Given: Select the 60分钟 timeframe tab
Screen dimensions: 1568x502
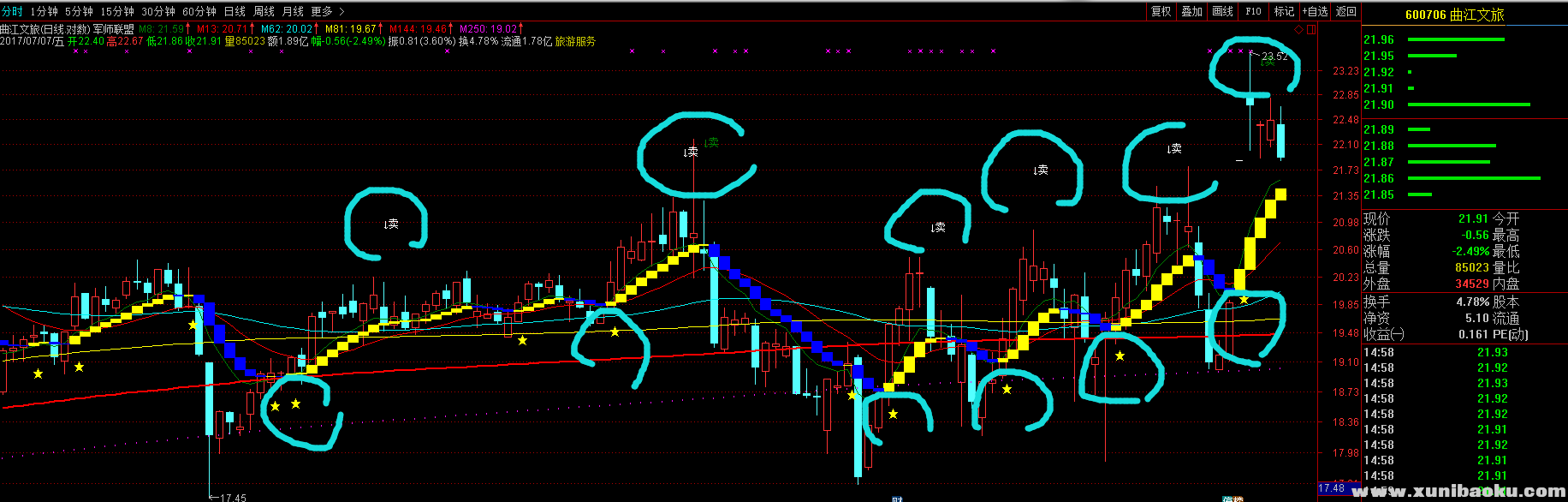Looking at the screenshot, I should 199,11.
